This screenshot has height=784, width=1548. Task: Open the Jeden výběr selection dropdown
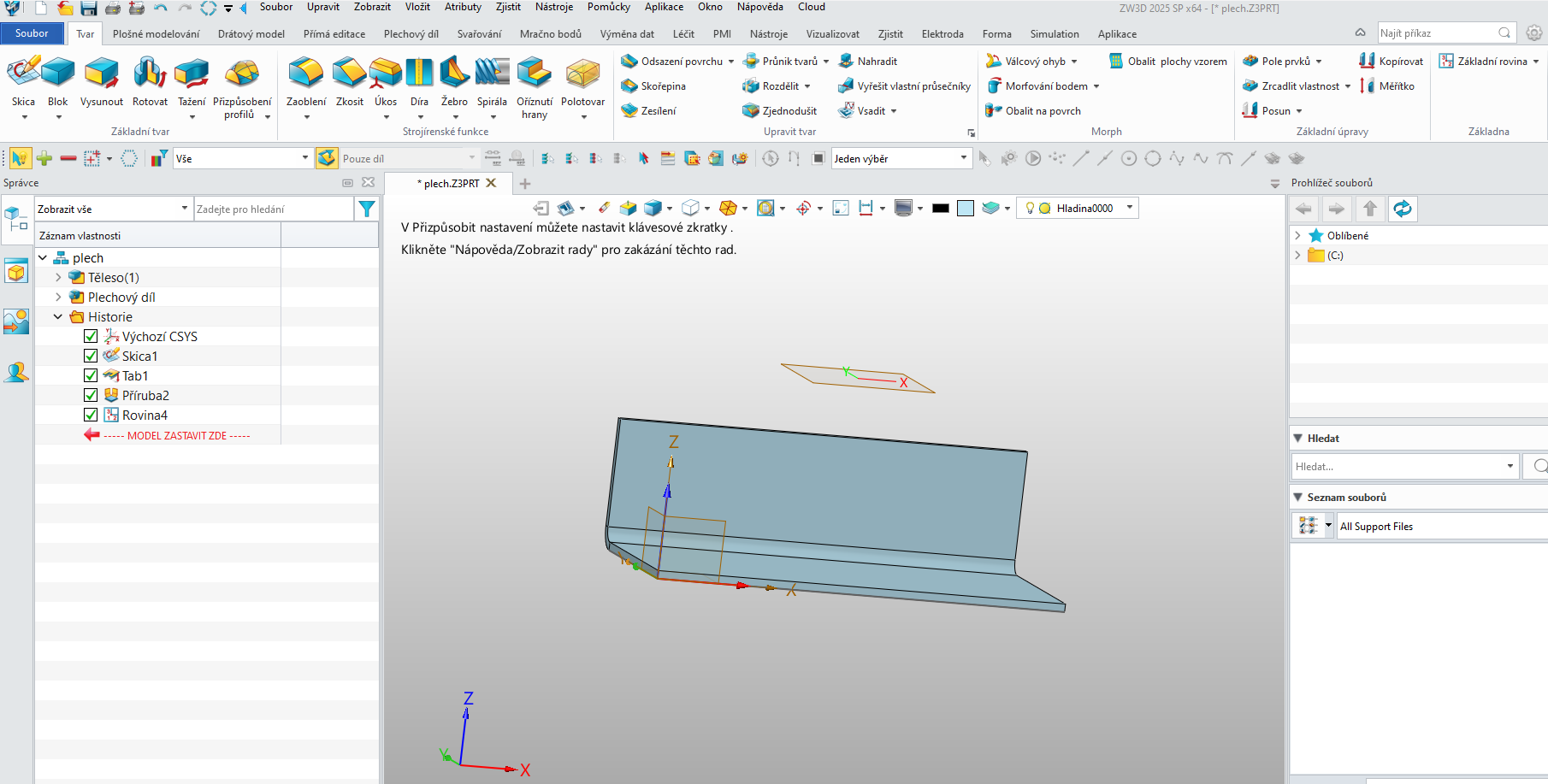pyautogui.click(x=901, y=158)
